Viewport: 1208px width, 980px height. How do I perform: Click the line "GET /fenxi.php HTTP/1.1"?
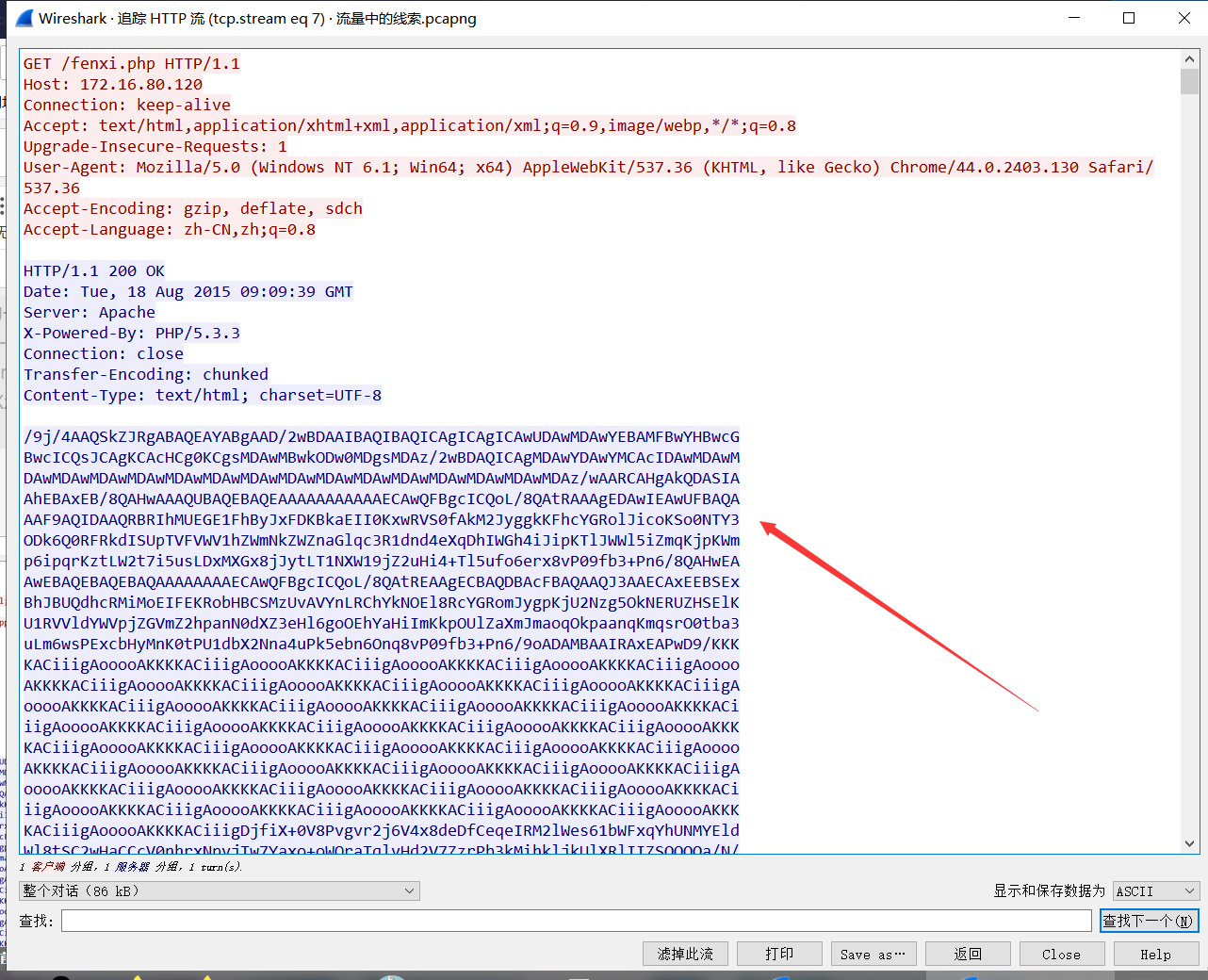(132, 63)
